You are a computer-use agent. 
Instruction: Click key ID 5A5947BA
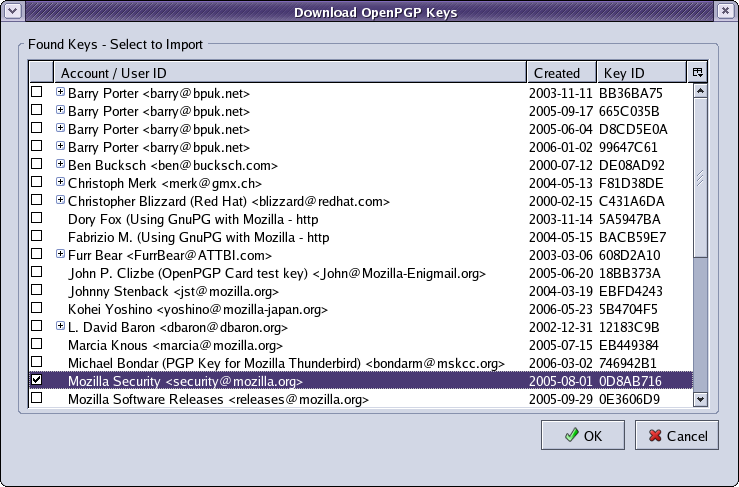click(630, 219)
